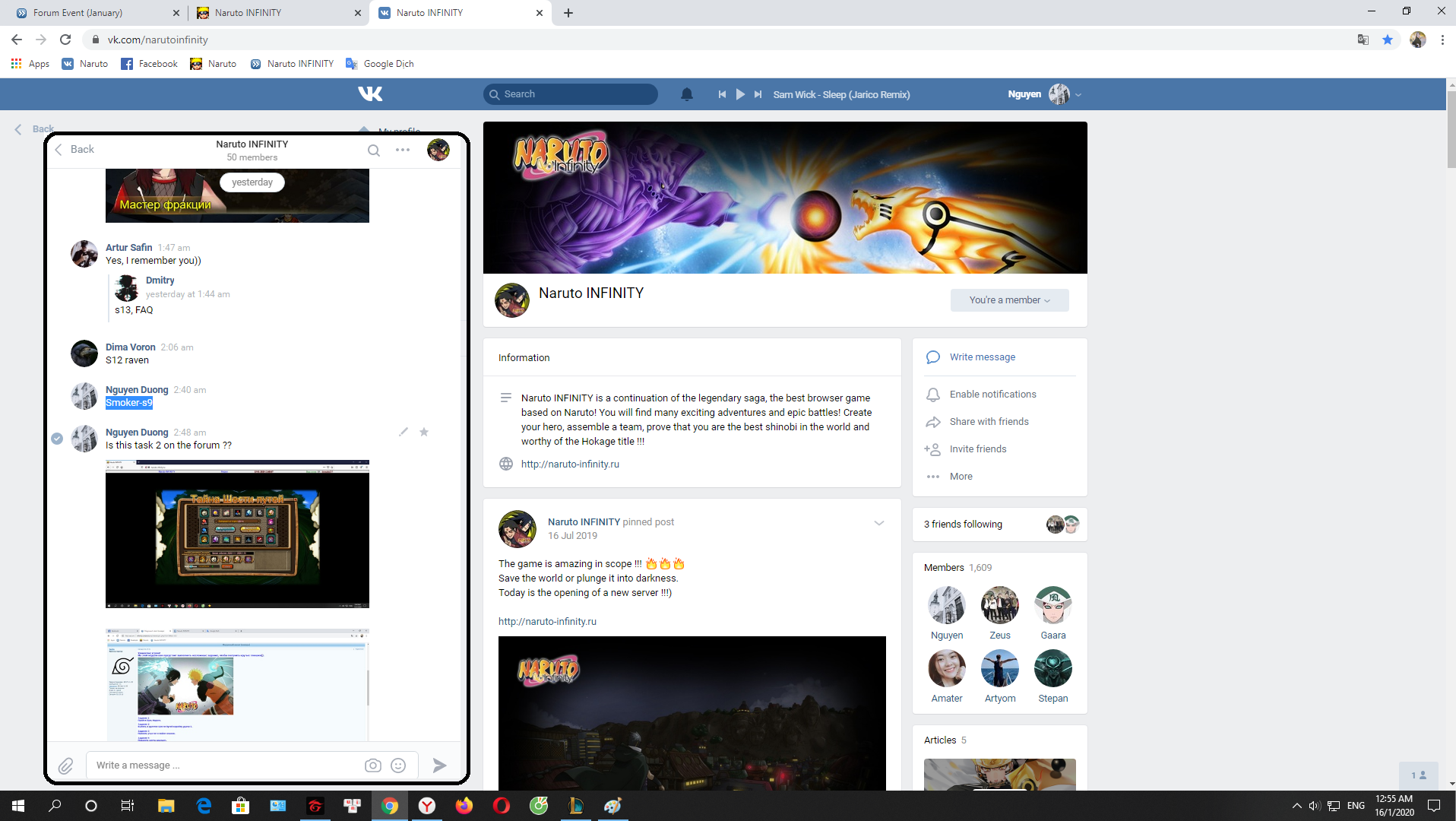Open naruto-infinity.ru link in pinned post
The image size is (1456, 821).
[547, 622]
